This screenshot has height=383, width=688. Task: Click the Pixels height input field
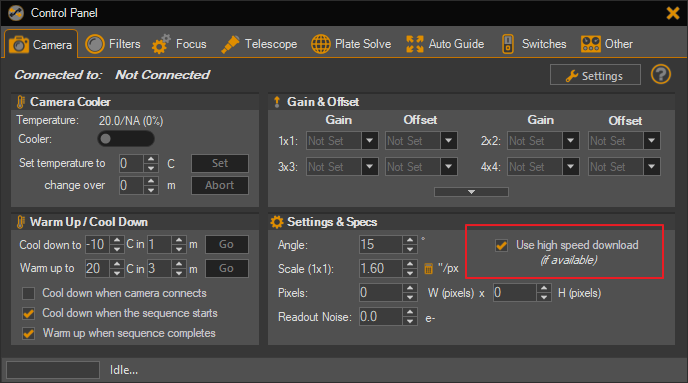(515, 293)
